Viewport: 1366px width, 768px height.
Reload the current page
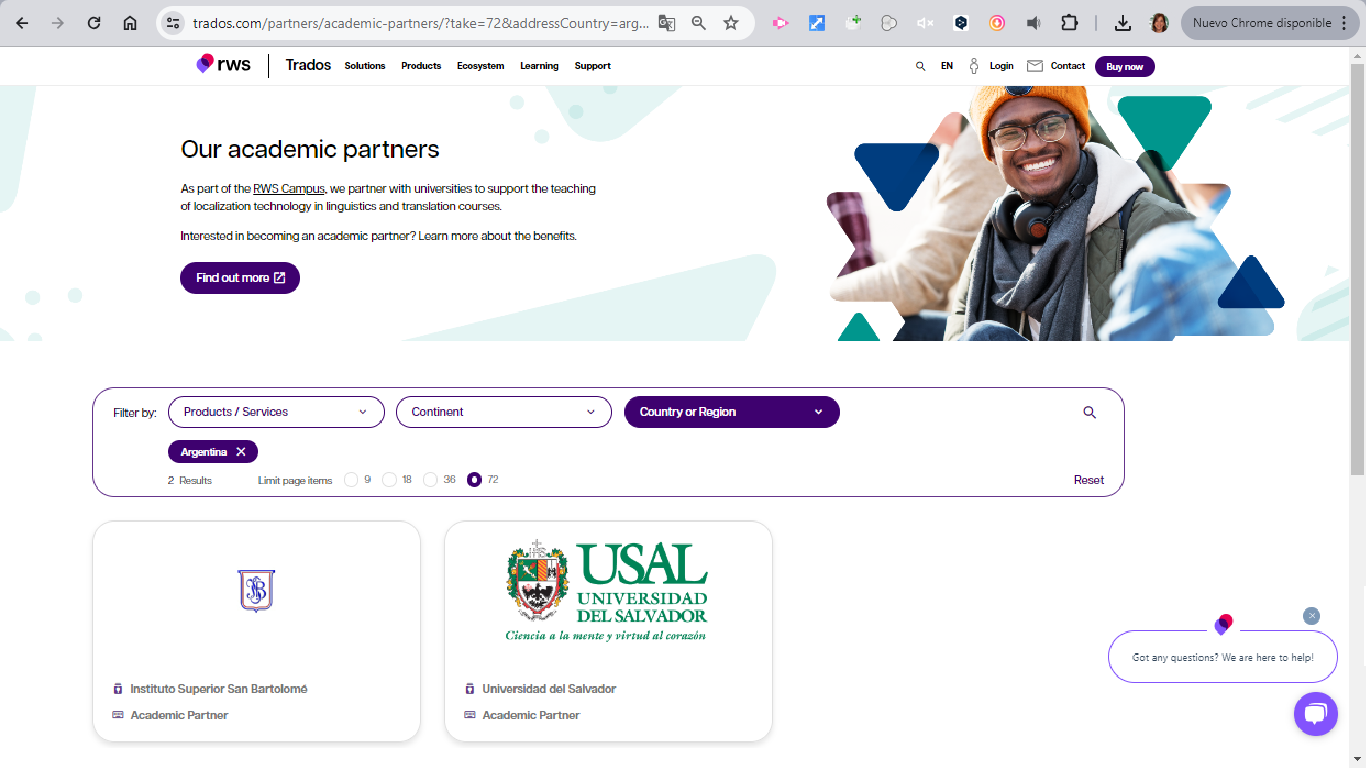pos(94,23)
